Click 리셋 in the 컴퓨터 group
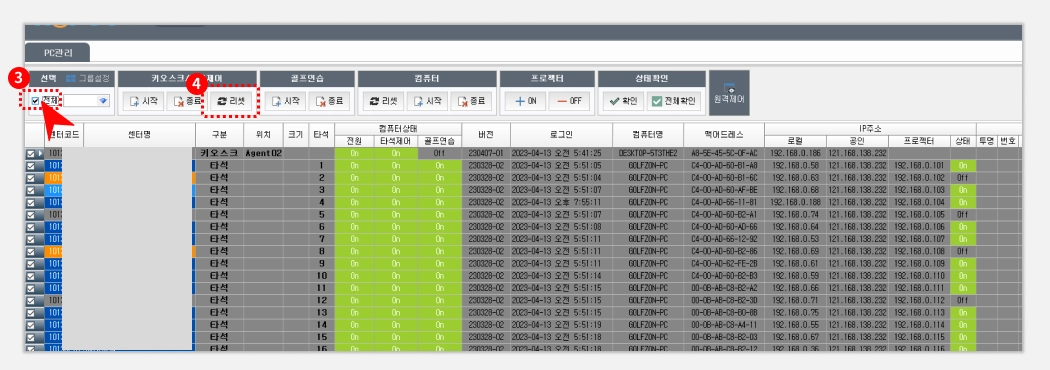Image resolution: width=1050 pixels, height=370 pixels. (x=384, y=102)
